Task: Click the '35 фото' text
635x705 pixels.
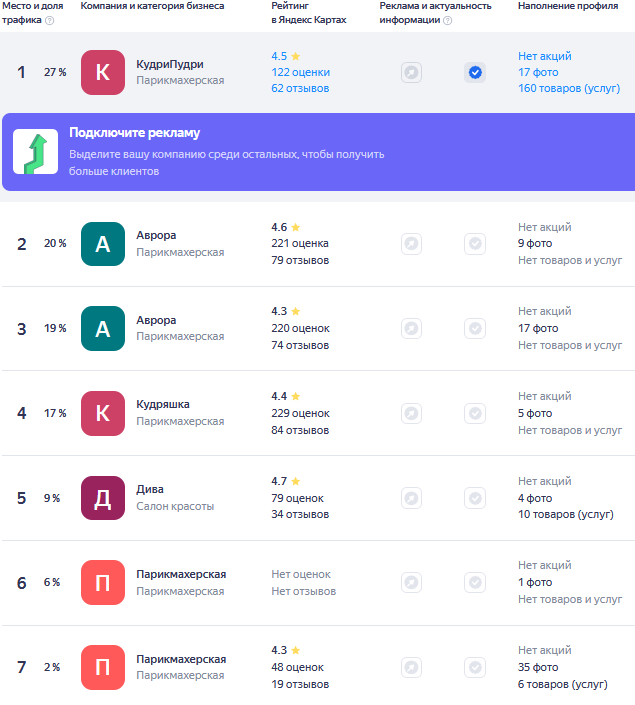Action: pos(538,667)
